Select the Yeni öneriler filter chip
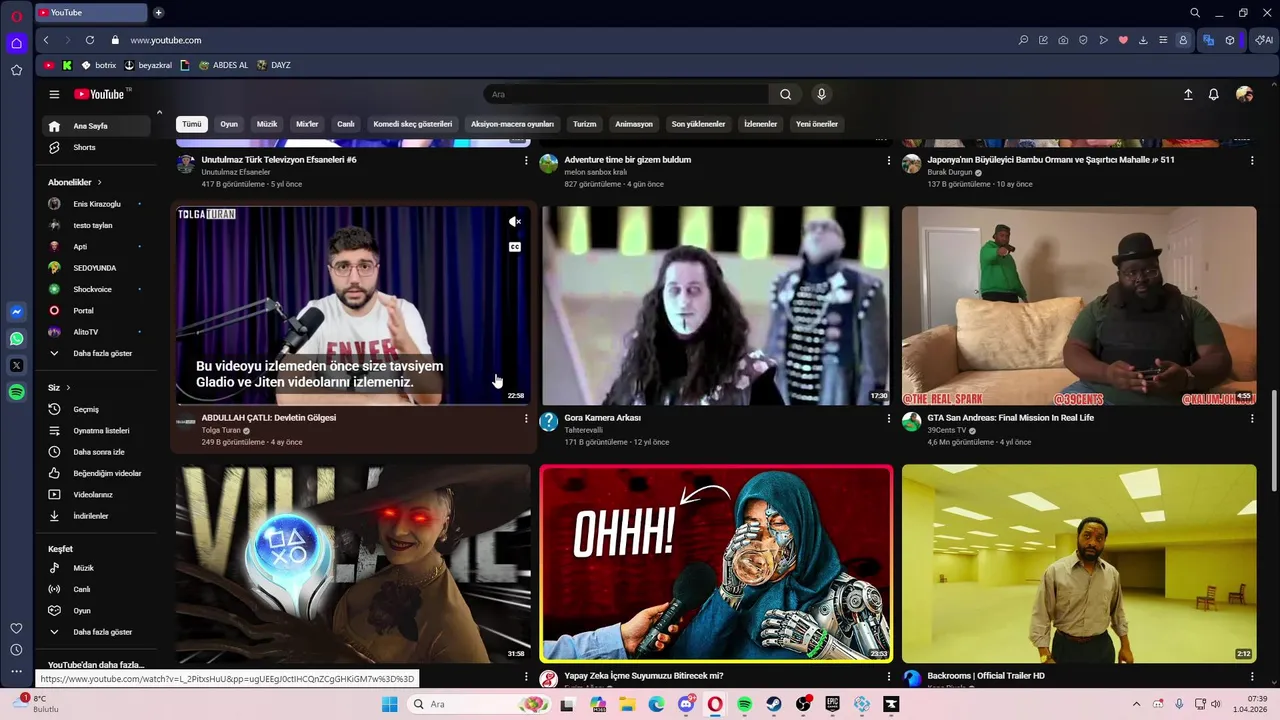The width and height of the screenshot is (1280, 720). tap(817, 124)
